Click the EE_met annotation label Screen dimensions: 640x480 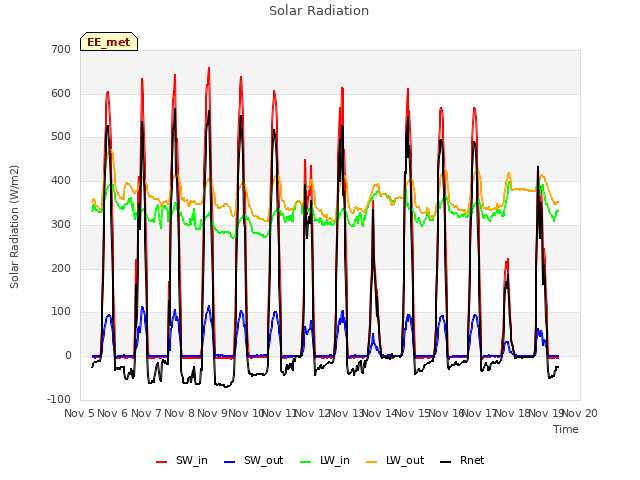[x=109, y=42]
